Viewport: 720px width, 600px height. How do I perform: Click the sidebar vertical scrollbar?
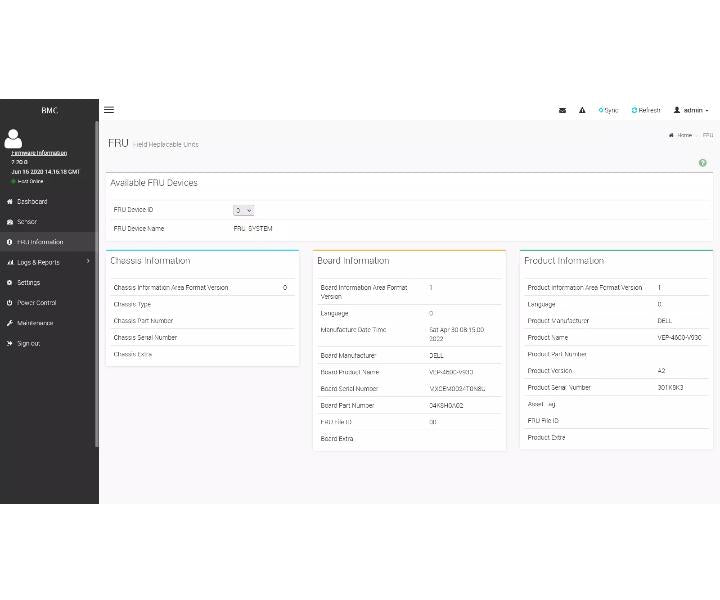(x=96, y=284)
